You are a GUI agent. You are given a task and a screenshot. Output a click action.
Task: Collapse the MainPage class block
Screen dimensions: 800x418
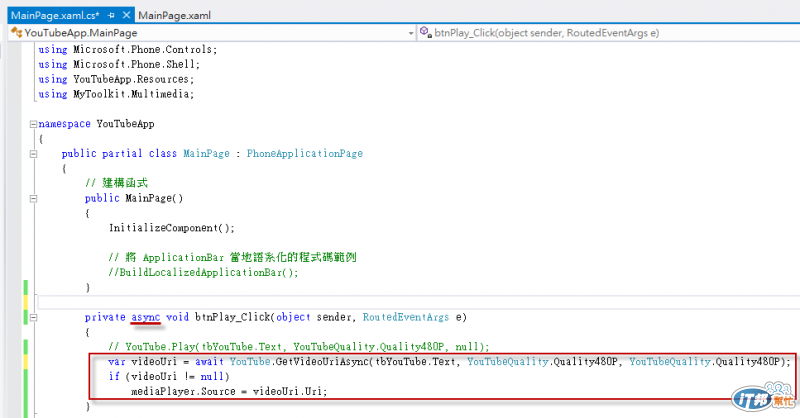coord(33,154)
